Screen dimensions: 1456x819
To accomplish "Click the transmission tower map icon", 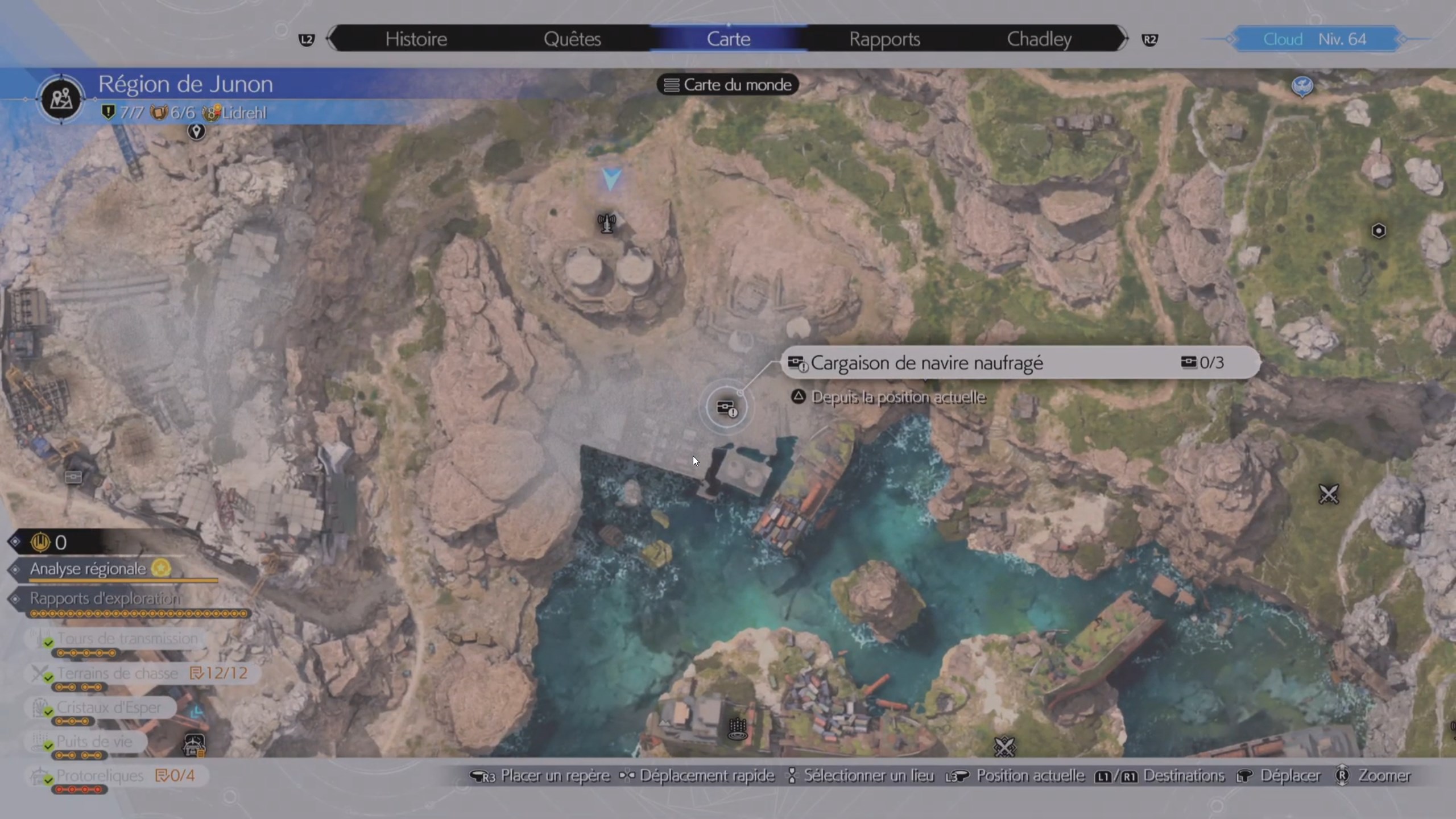I will tap(607, 222).
